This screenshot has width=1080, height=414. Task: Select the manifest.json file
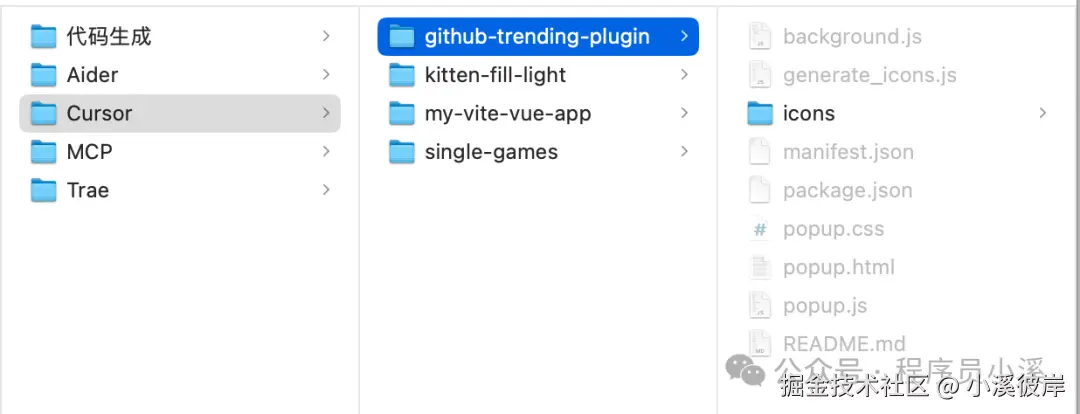pyautogui.click(x=848, y=152)
